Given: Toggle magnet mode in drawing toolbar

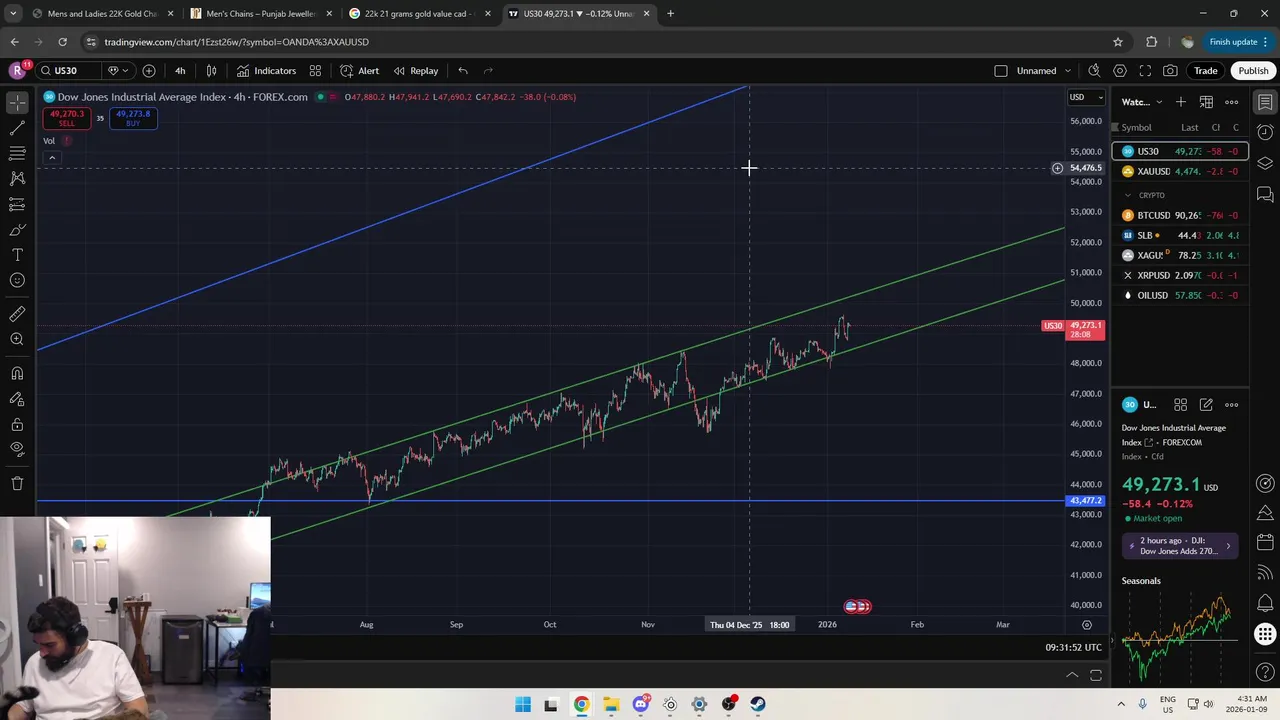Looking at the screenshot, I should [x=17, y=374].
